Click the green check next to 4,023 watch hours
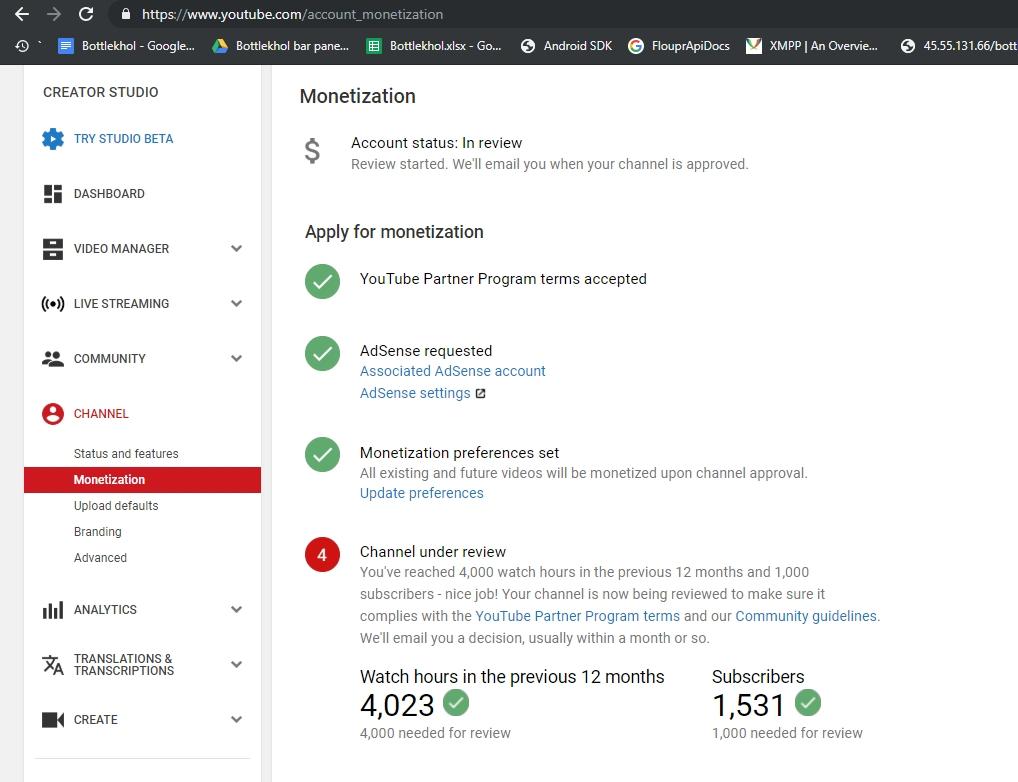 (x=456, y=703)
